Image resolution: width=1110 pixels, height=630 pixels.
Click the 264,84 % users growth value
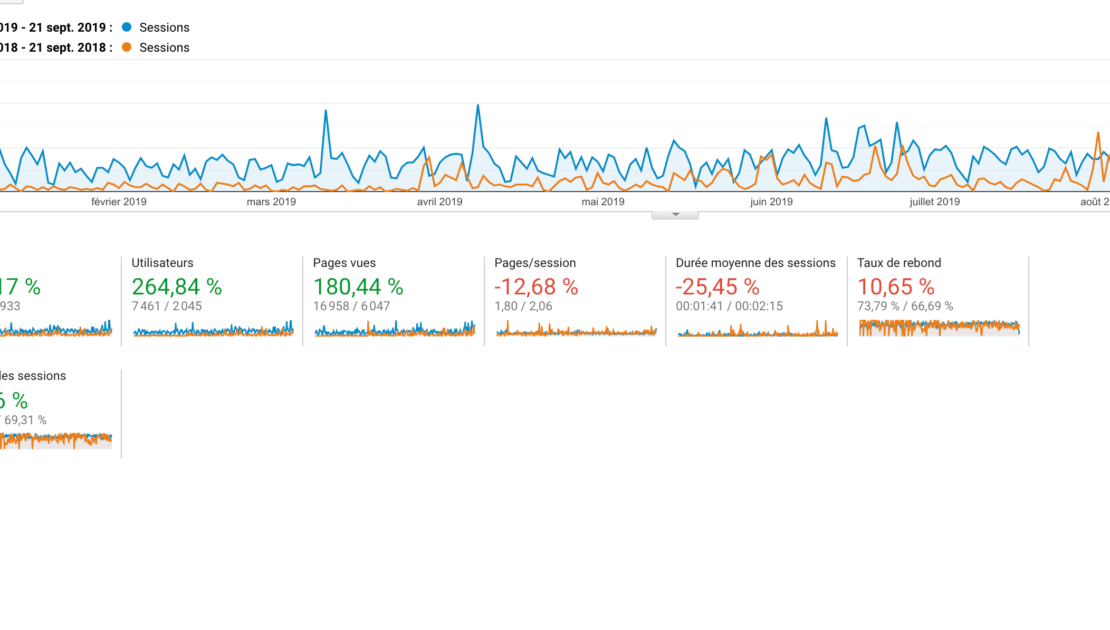coord(177,287)
